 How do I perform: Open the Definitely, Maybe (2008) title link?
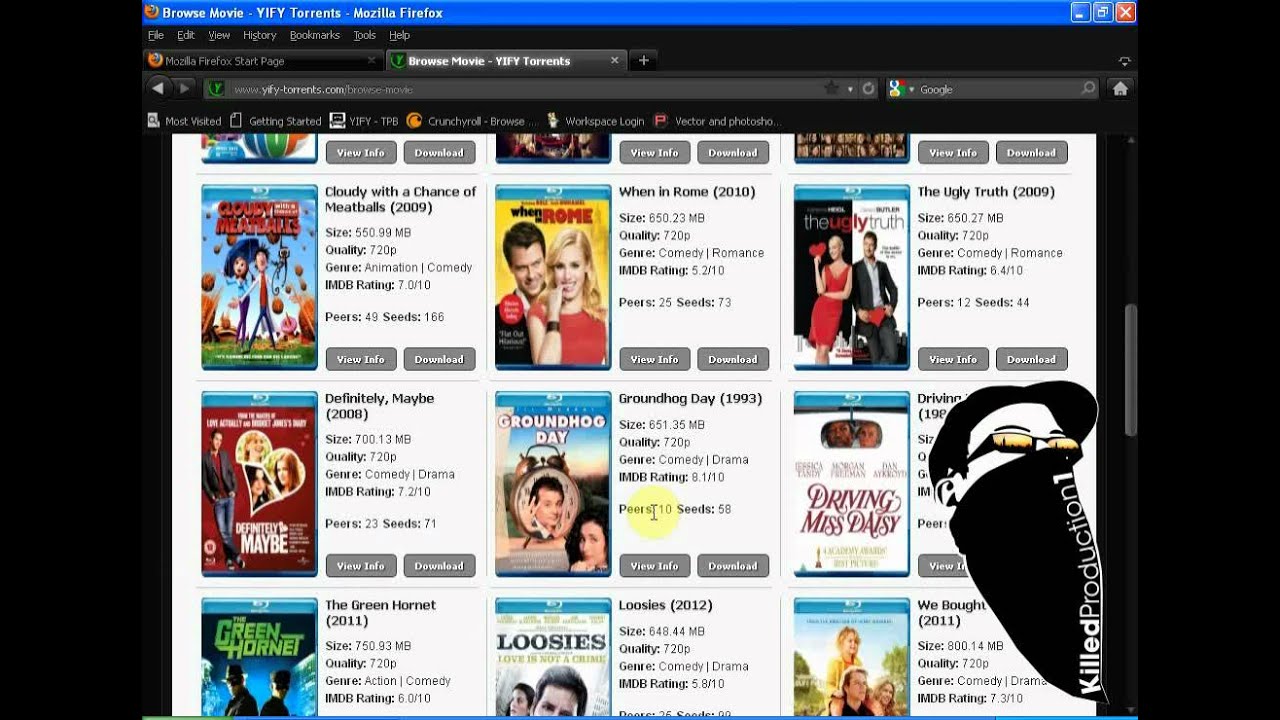[x=379, y=406]
